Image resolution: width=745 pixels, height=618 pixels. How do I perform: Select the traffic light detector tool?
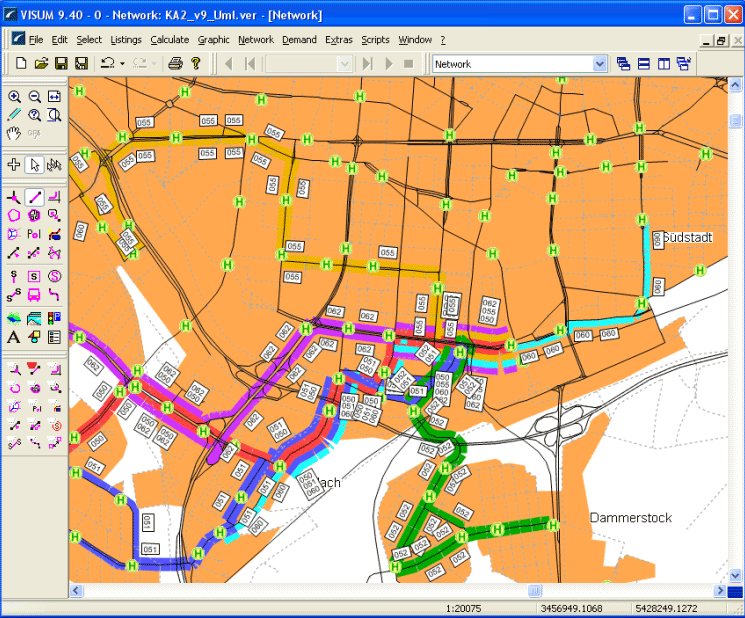[54, 318]
